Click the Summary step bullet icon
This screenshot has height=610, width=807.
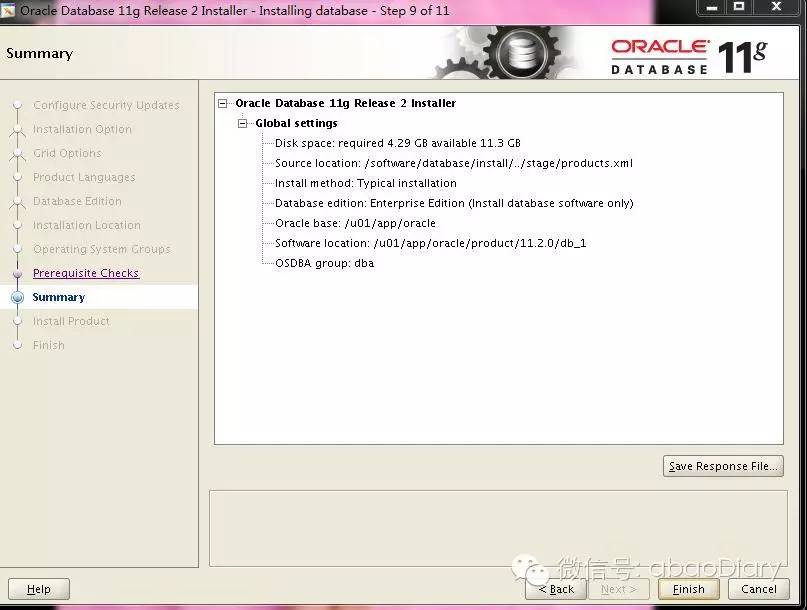coord(17,297)
